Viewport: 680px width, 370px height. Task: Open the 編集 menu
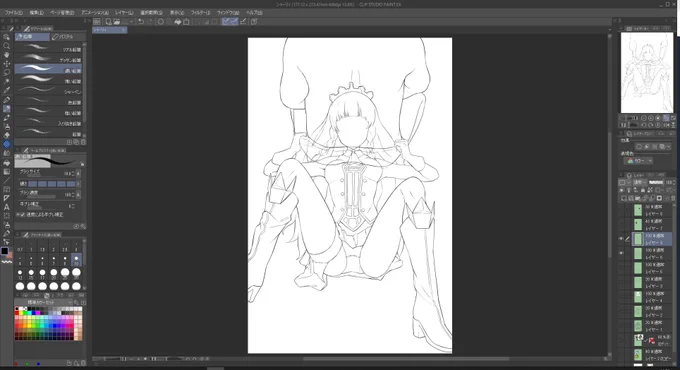36,13
